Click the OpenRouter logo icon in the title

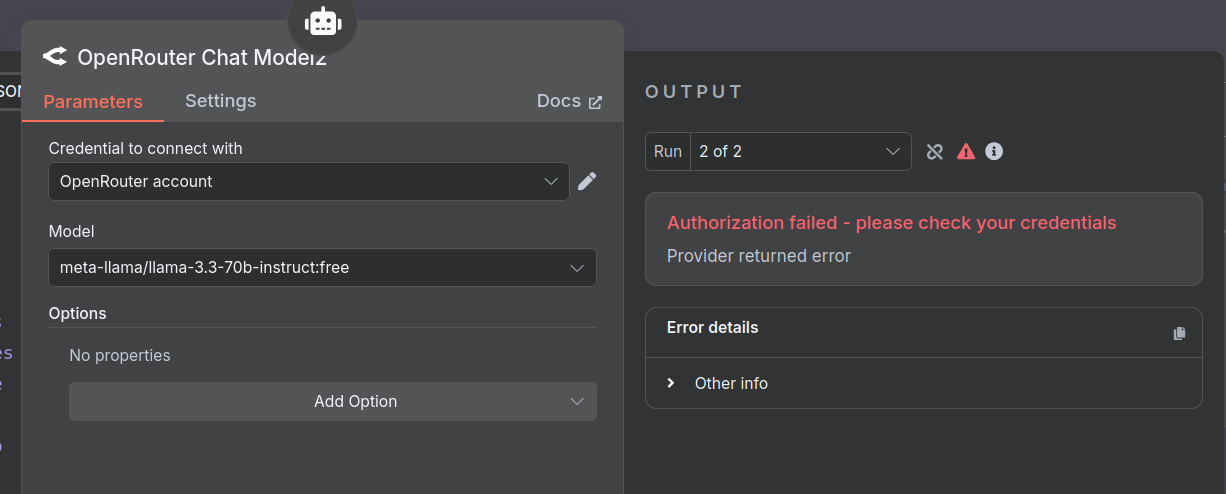tap(55, 57)
